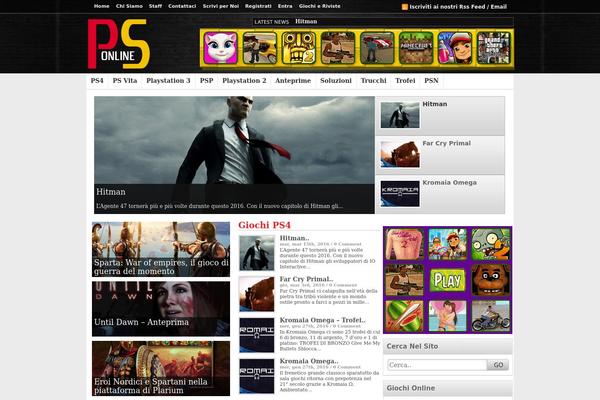Open the Far Cry Primal.. article title
This screenshot has width=600, height=400.
pos(306,279)
